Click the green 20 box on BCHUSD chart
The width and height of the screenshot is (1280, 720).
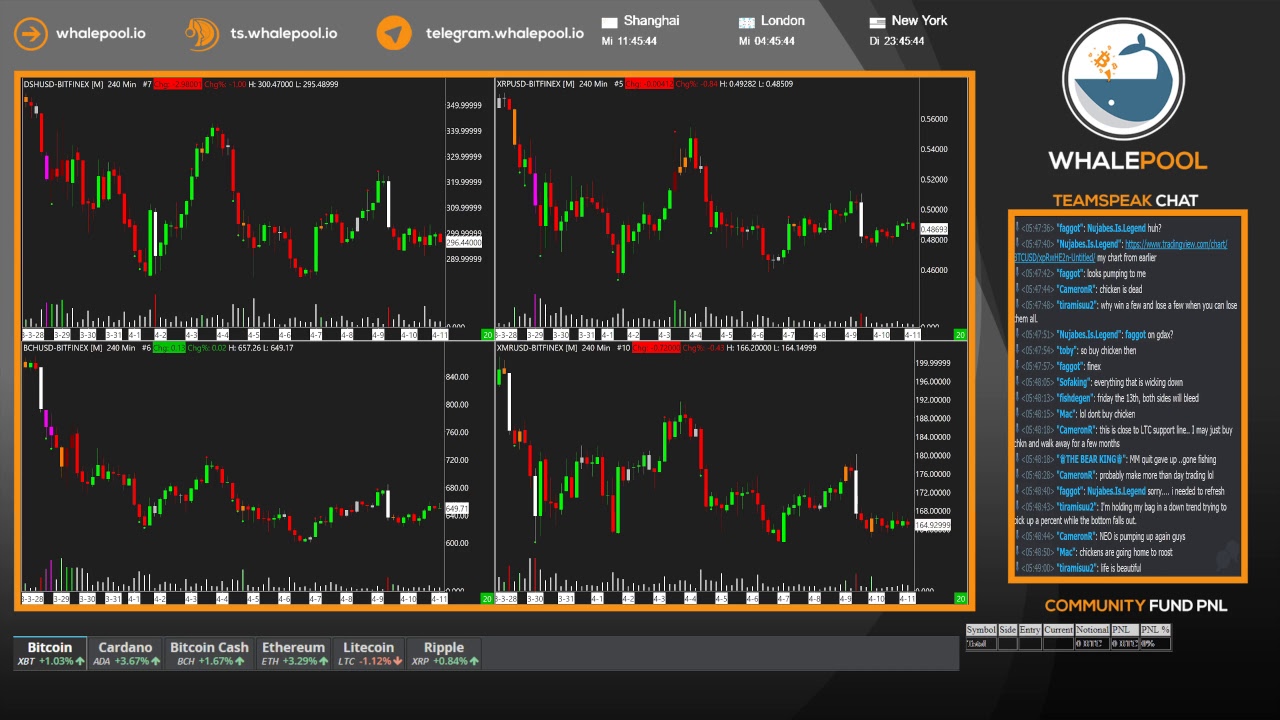(487, 599)
